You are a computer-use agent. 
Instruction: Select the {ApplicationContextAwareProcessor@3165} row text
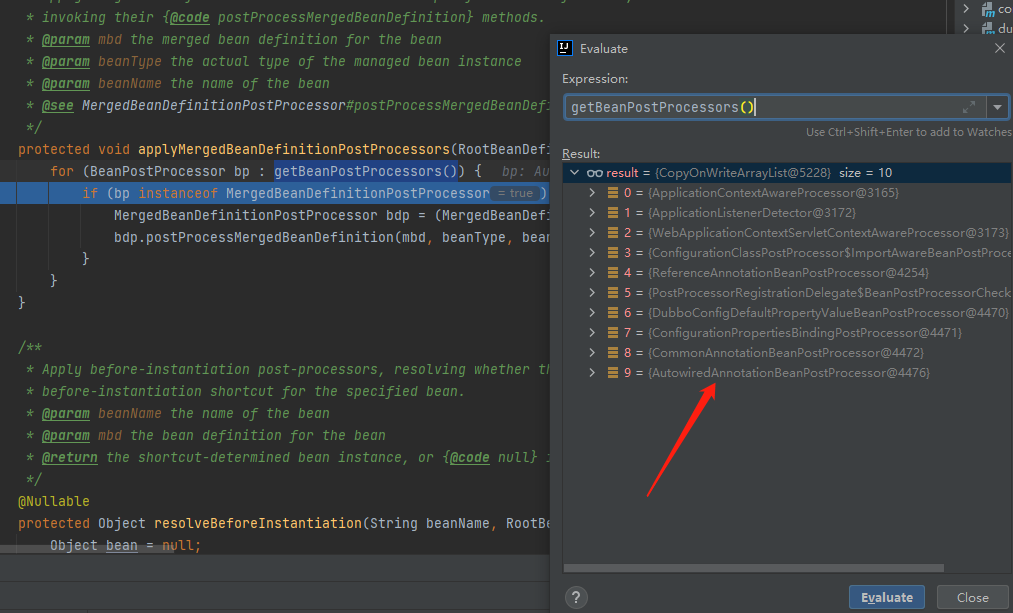point(773,192)
